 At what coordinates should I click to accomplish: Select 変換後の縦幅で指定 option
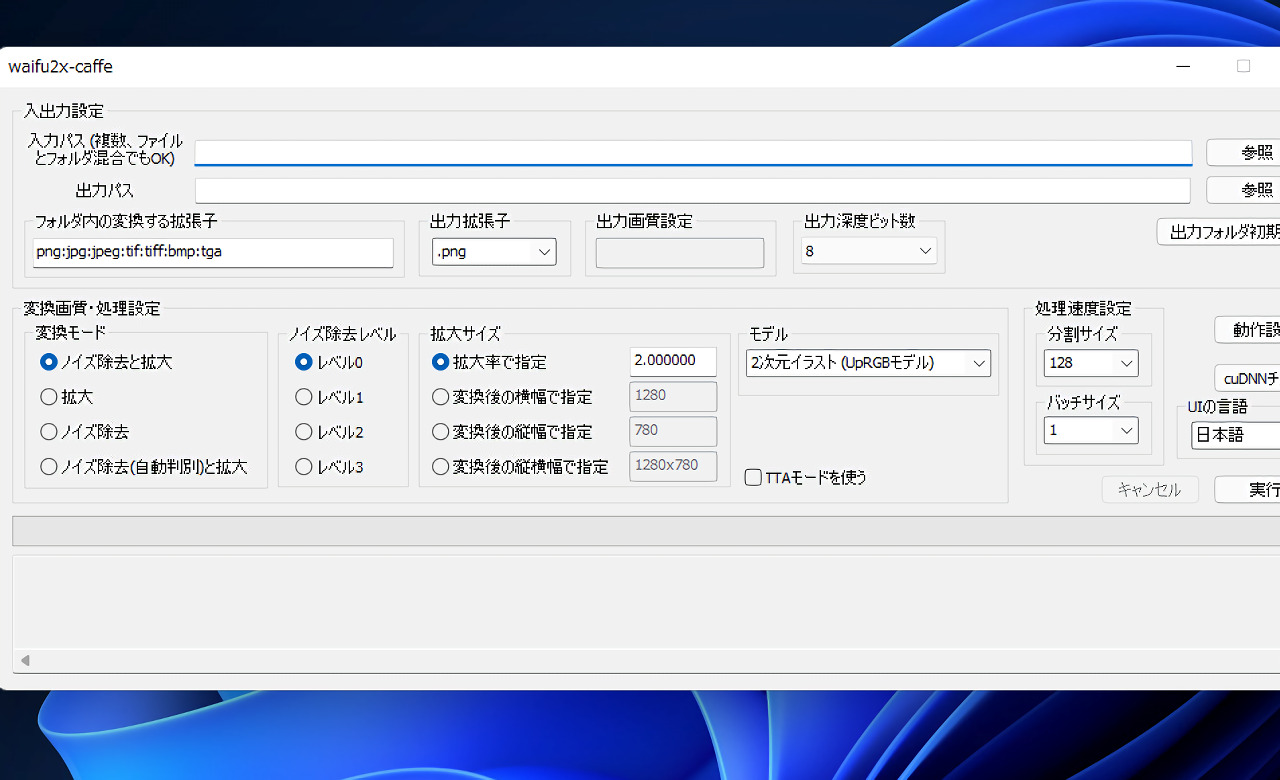coord(512,432)
